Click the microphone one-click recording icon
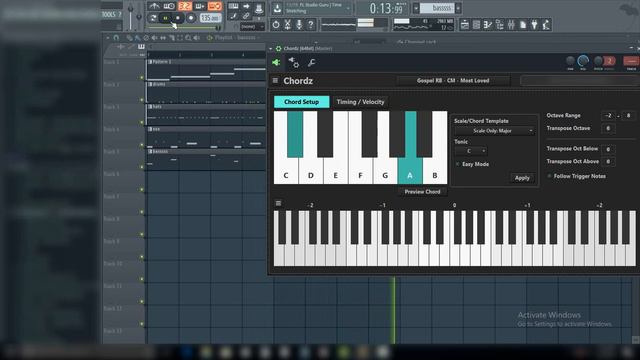 coord(299,25)
